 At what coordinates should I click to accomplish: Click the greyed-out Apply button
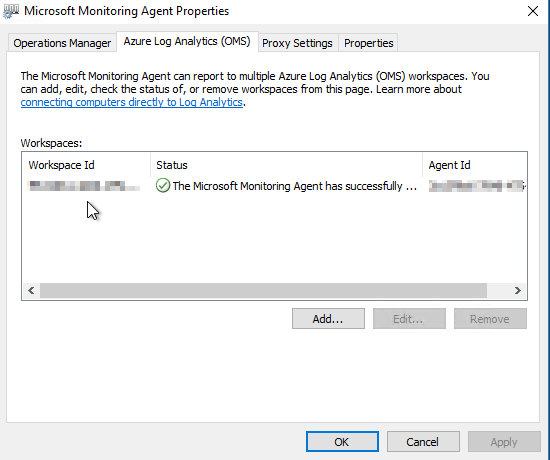click(504, 441)
